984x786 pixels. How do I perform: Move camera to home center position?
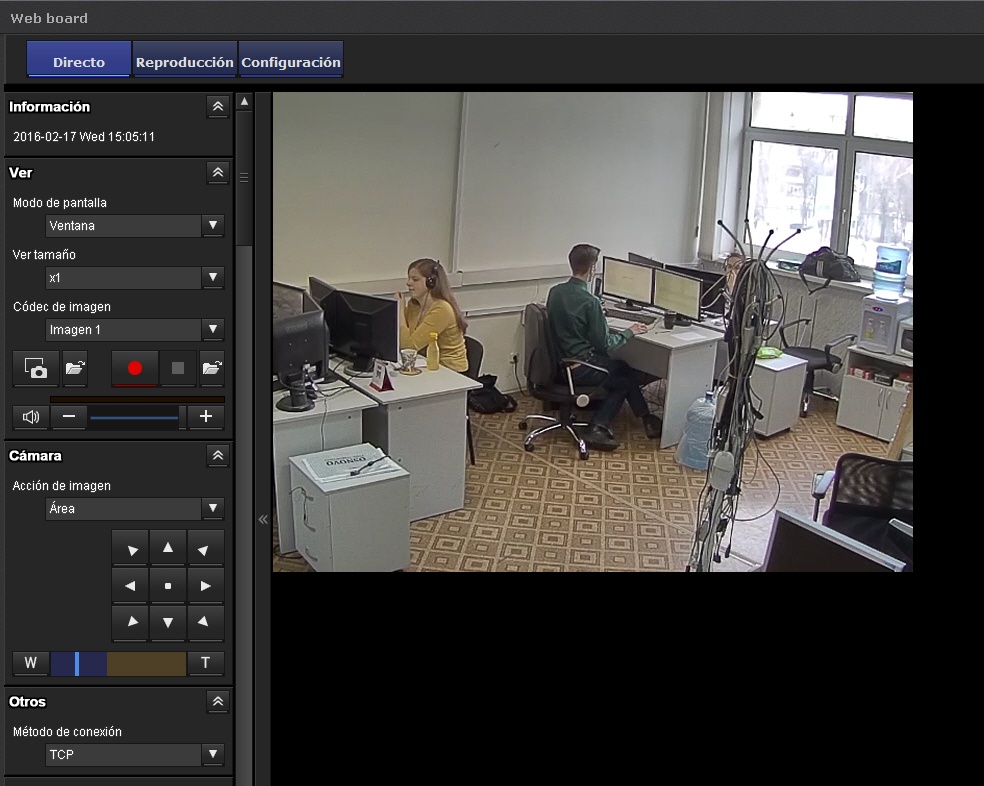pos(168,586)
